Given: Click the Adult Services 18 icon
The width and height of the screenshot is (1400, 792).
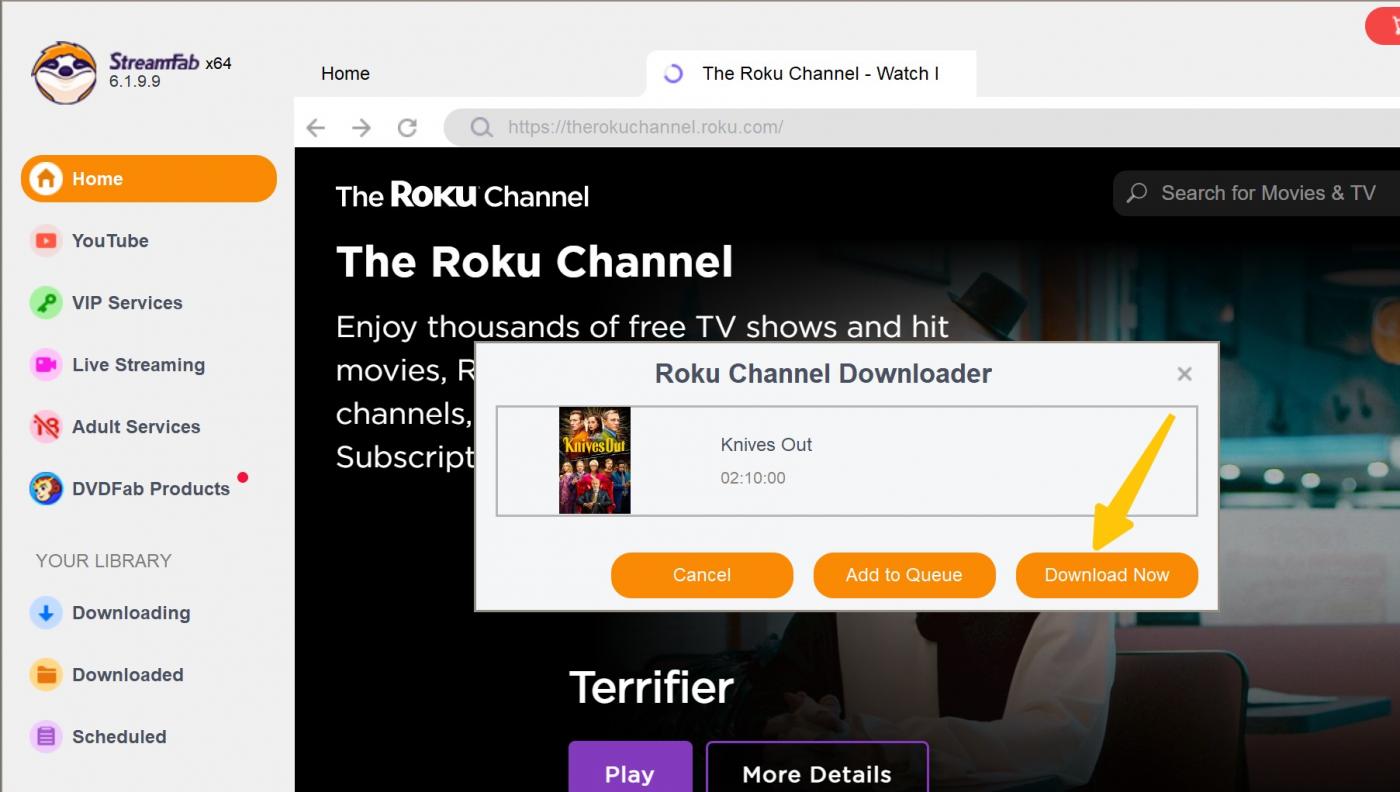Looking at the screenshot, I should coord(45,427).
